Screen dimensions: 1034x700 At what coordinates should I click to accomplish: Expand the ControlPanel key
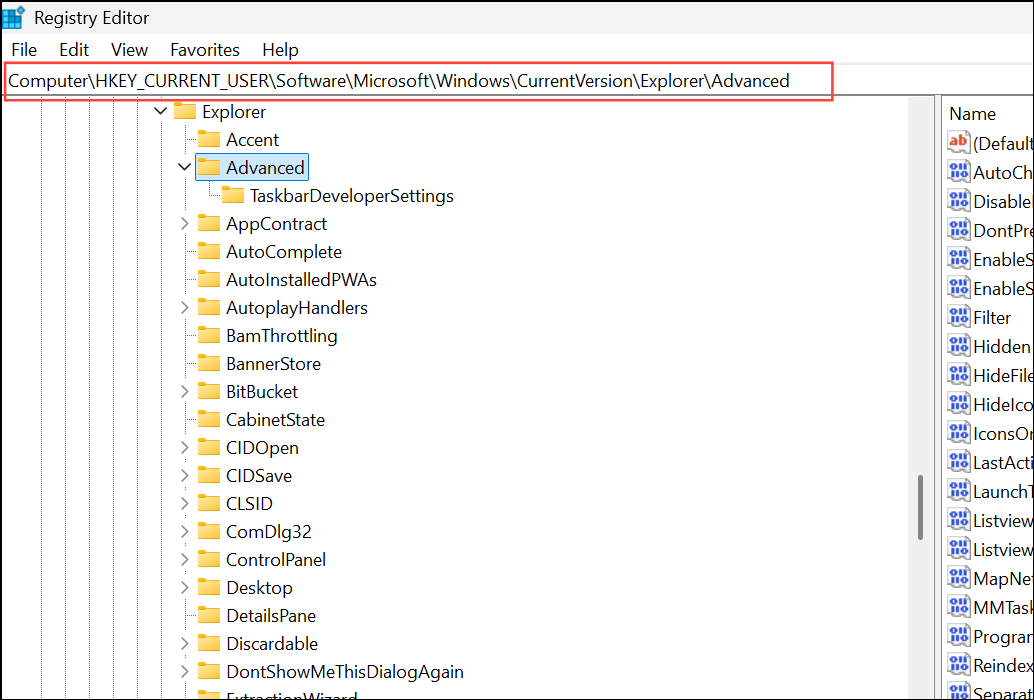click(x=185, y=560)
